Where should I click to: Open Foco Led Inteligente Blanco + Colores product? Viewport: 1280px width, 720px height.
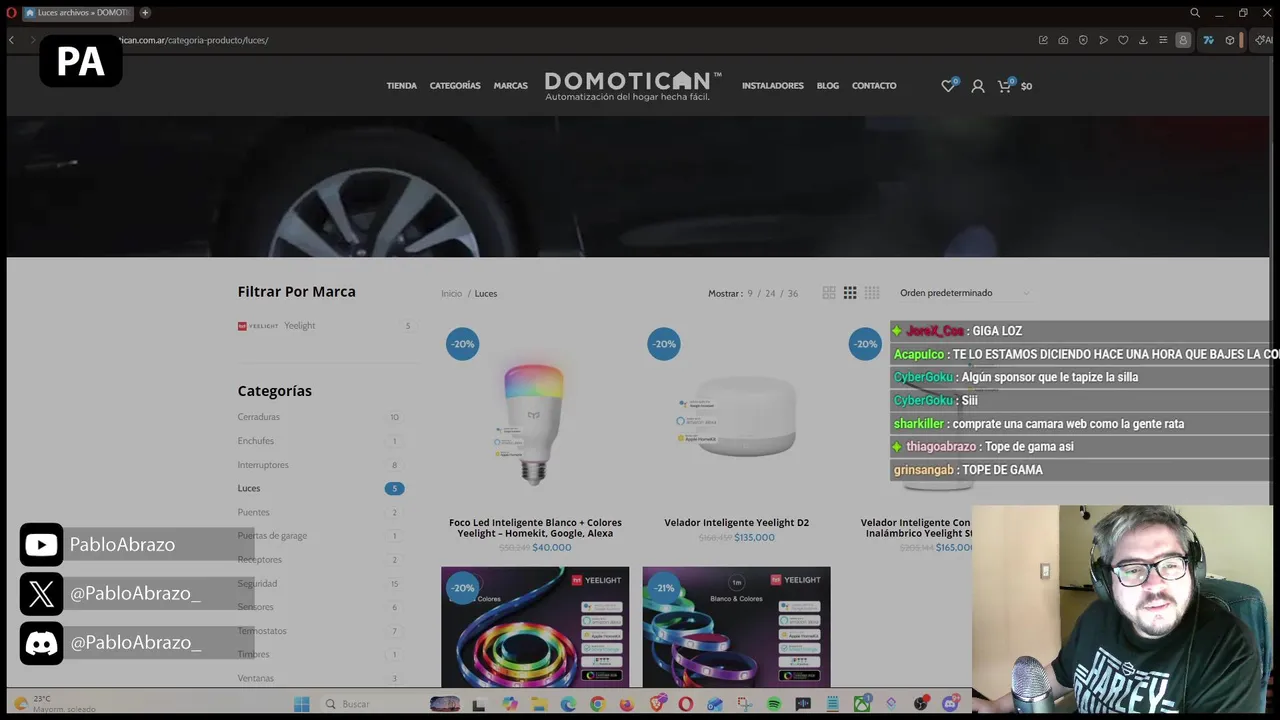coord(535,528)
